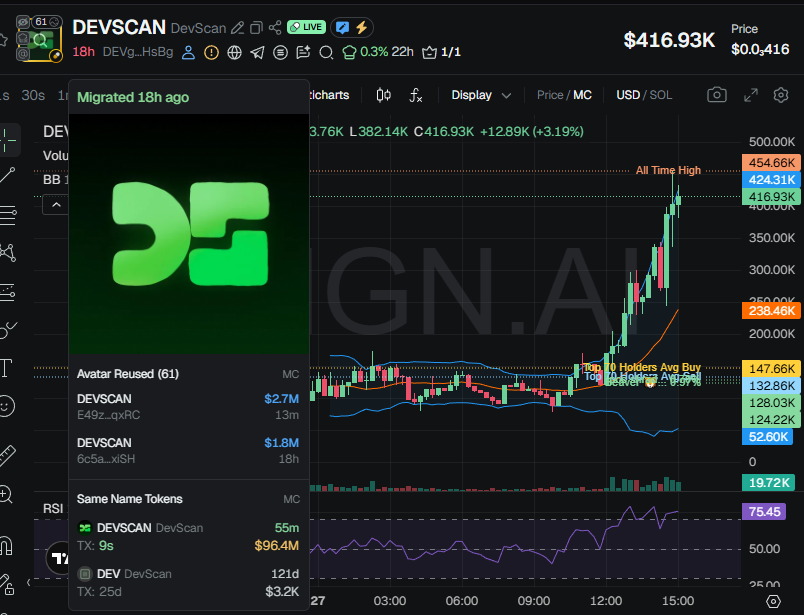Open the AI chat sparkle icon
Image resolution: width=804 pixels, height=615 pixels.
[303, 52]
